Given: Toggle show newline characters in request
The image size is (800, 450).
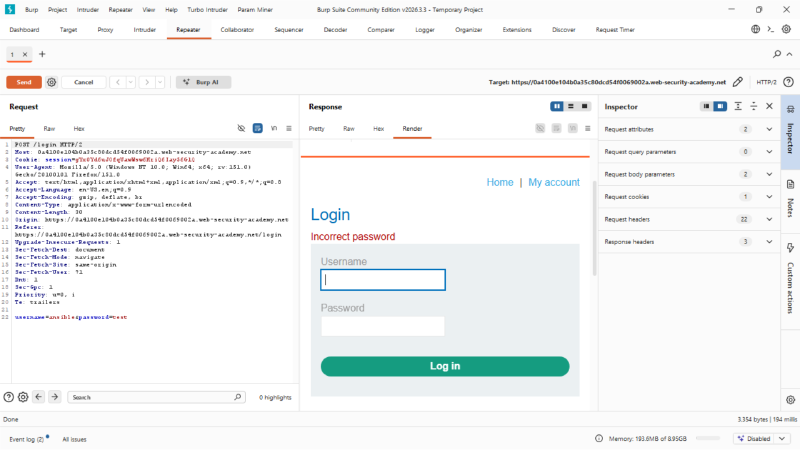Looking at the screenshot, I should (x=274, y=129).
